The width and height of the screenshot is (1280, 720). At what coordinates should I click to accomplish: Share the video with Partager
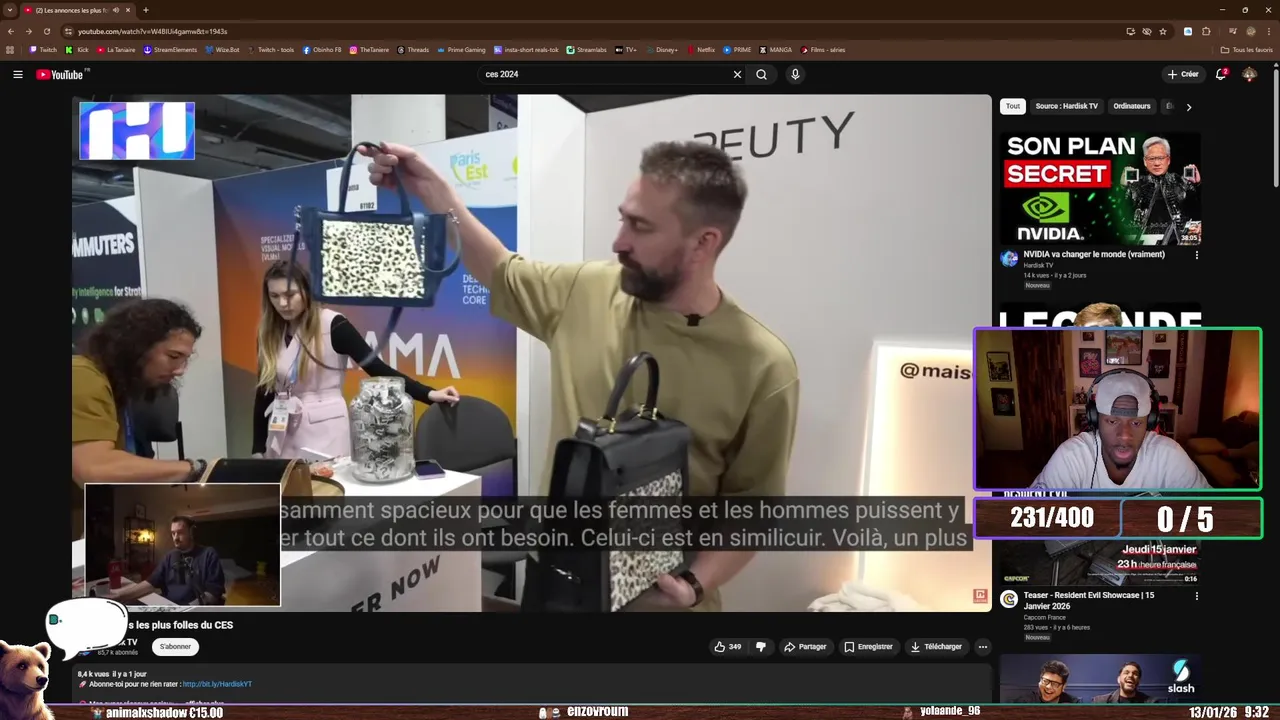[x=805, y=647]
